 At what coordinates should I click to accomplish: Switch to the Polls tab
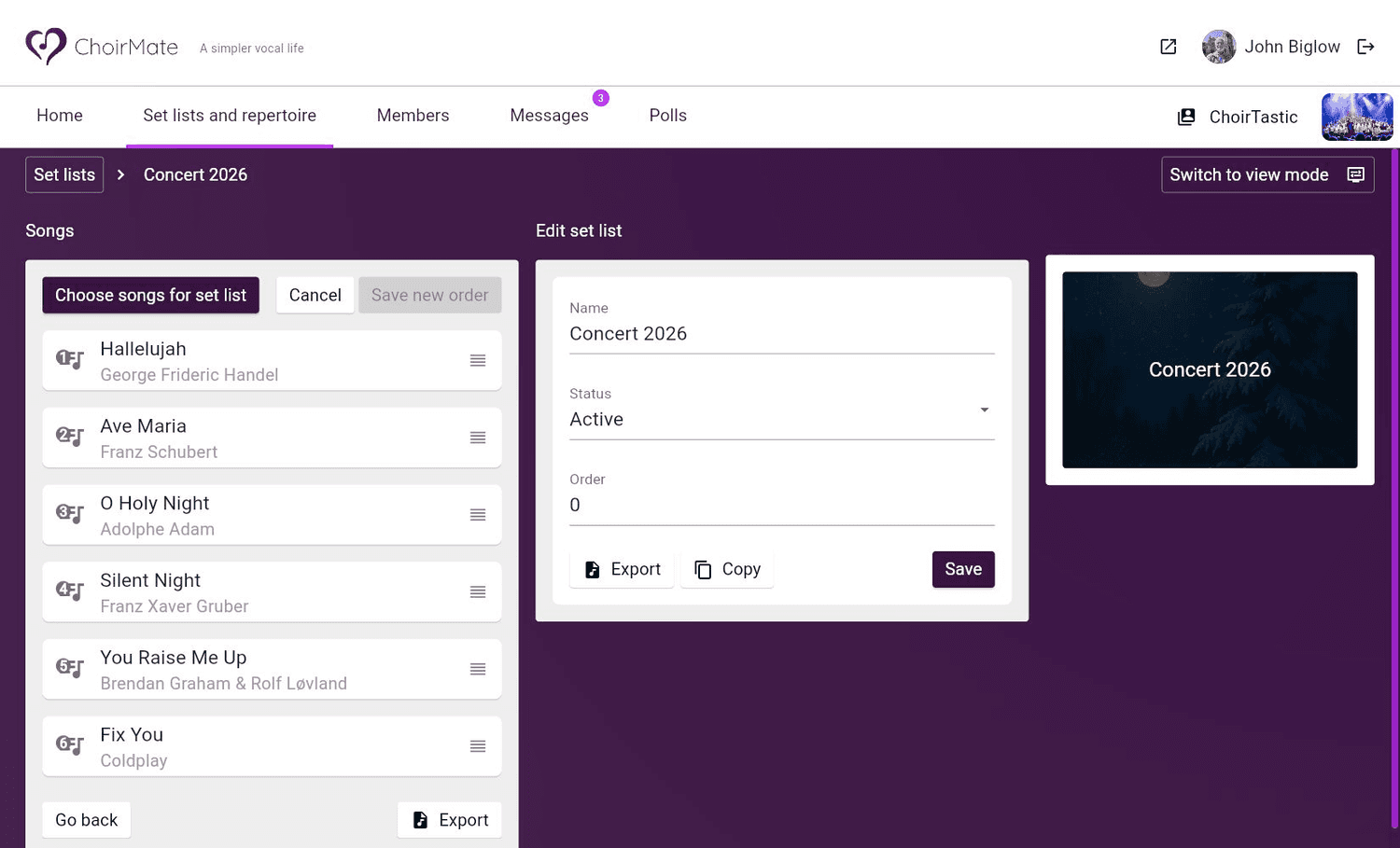point(668,116)
